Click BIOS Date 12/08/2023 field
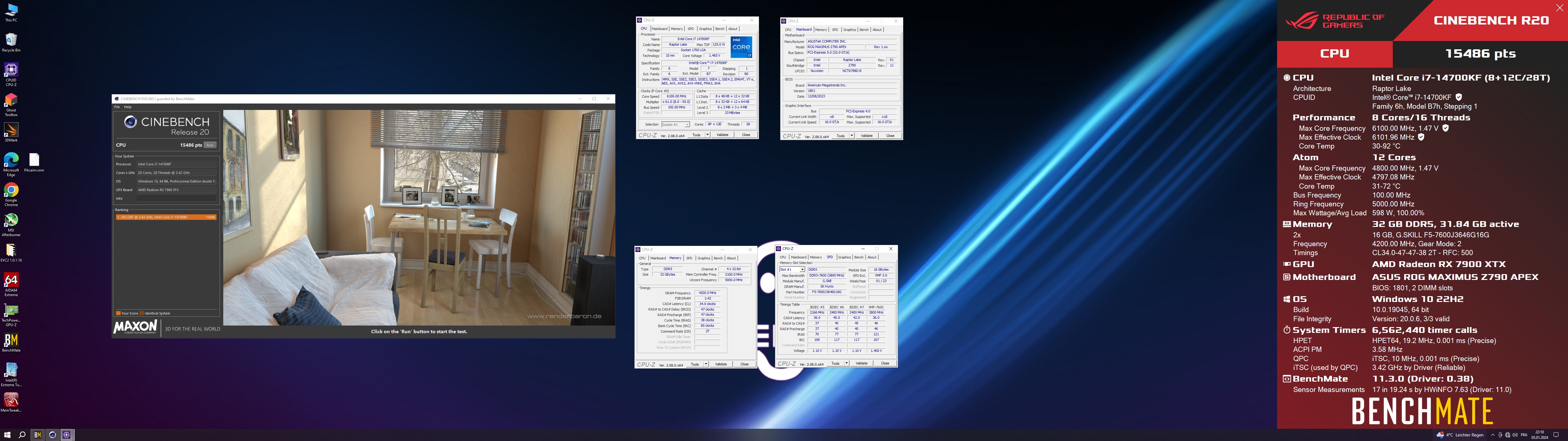Screen dimensions: 1568x441 [x=852, y=96]
